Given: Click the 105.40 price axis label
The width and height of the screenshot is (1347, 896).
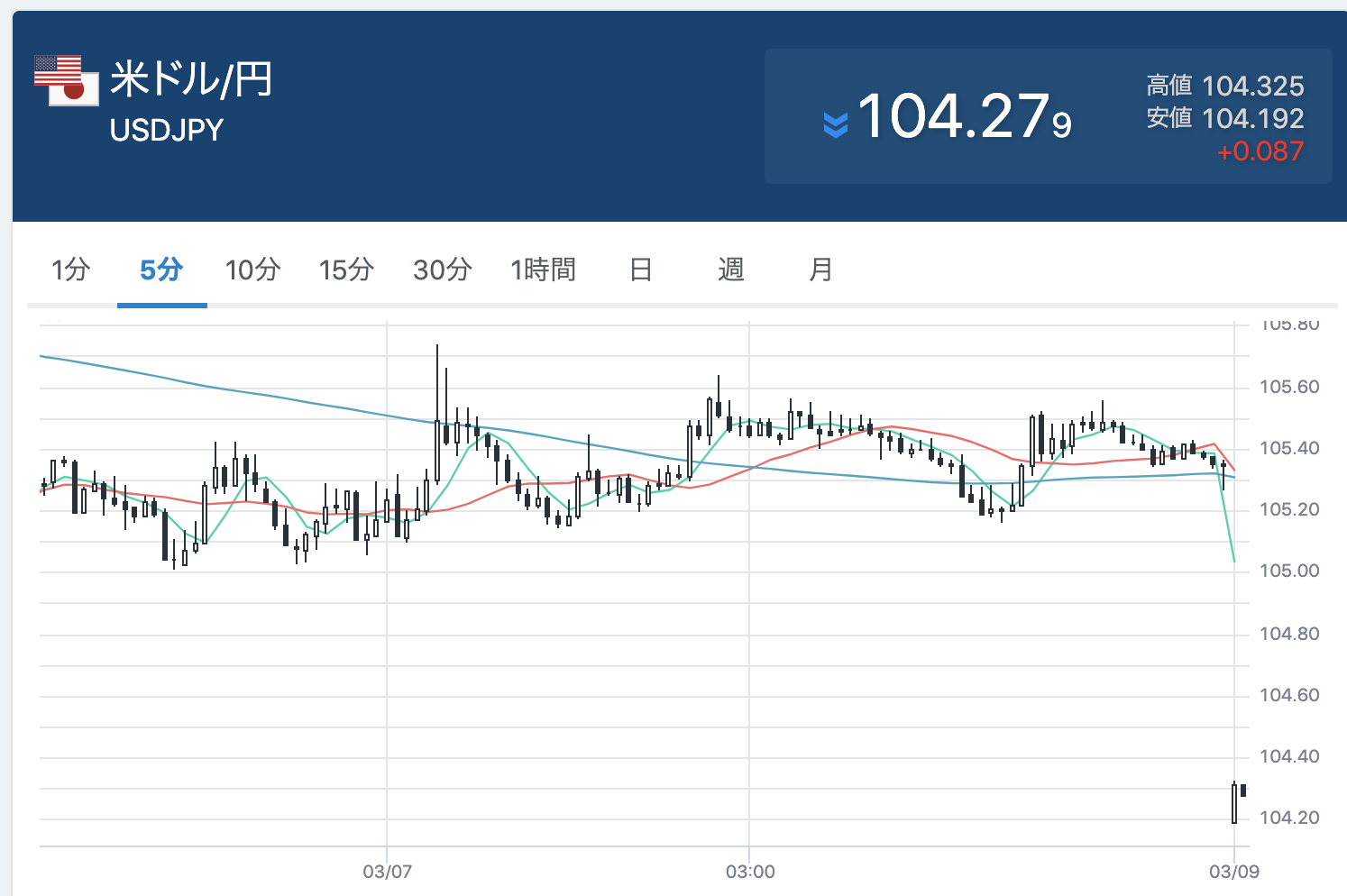Looking at the screenshot, I should click(x=1289, y=449).
